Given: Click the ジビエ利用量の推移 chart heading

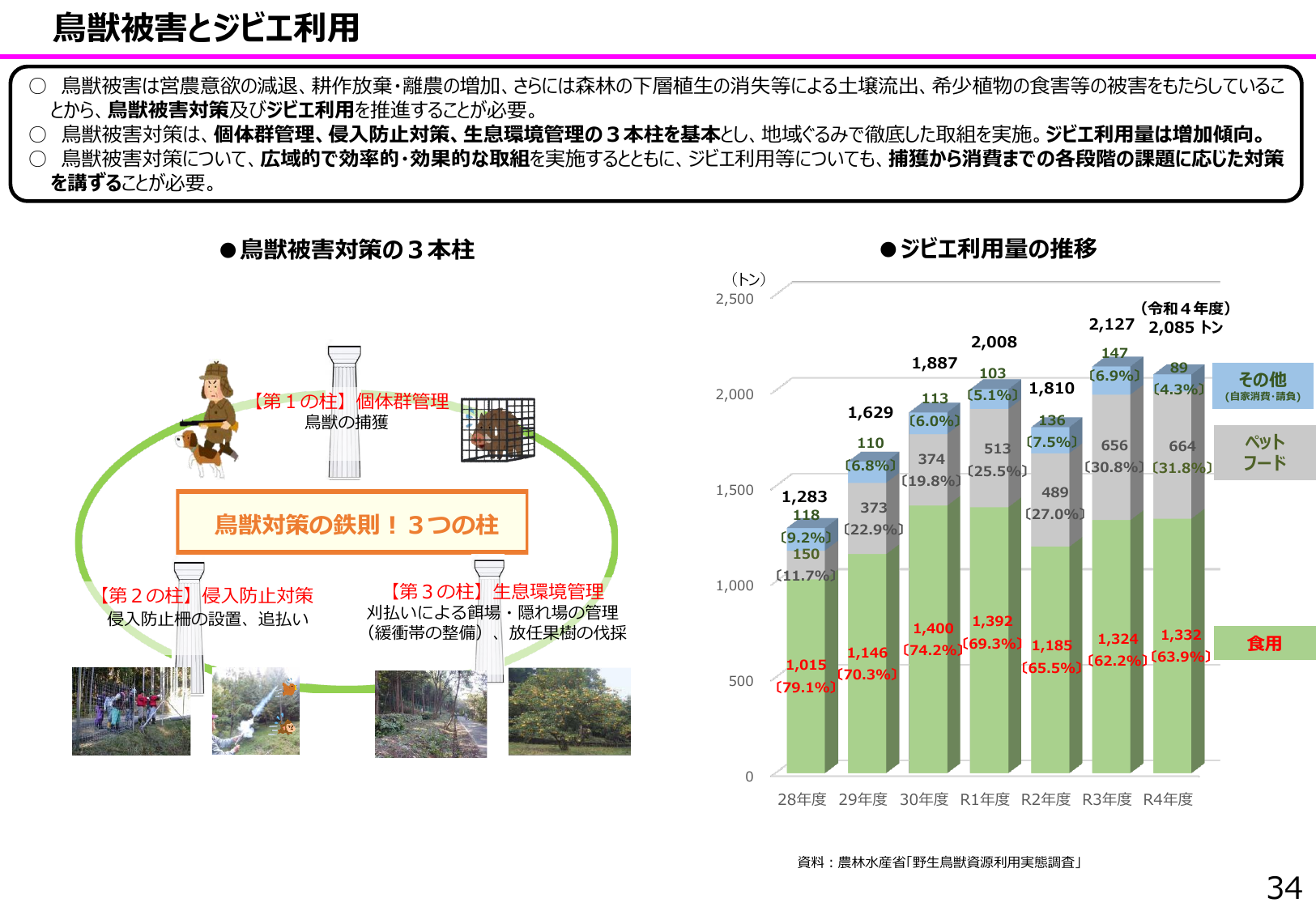Looking at the screenshot, I should point(989,249).
